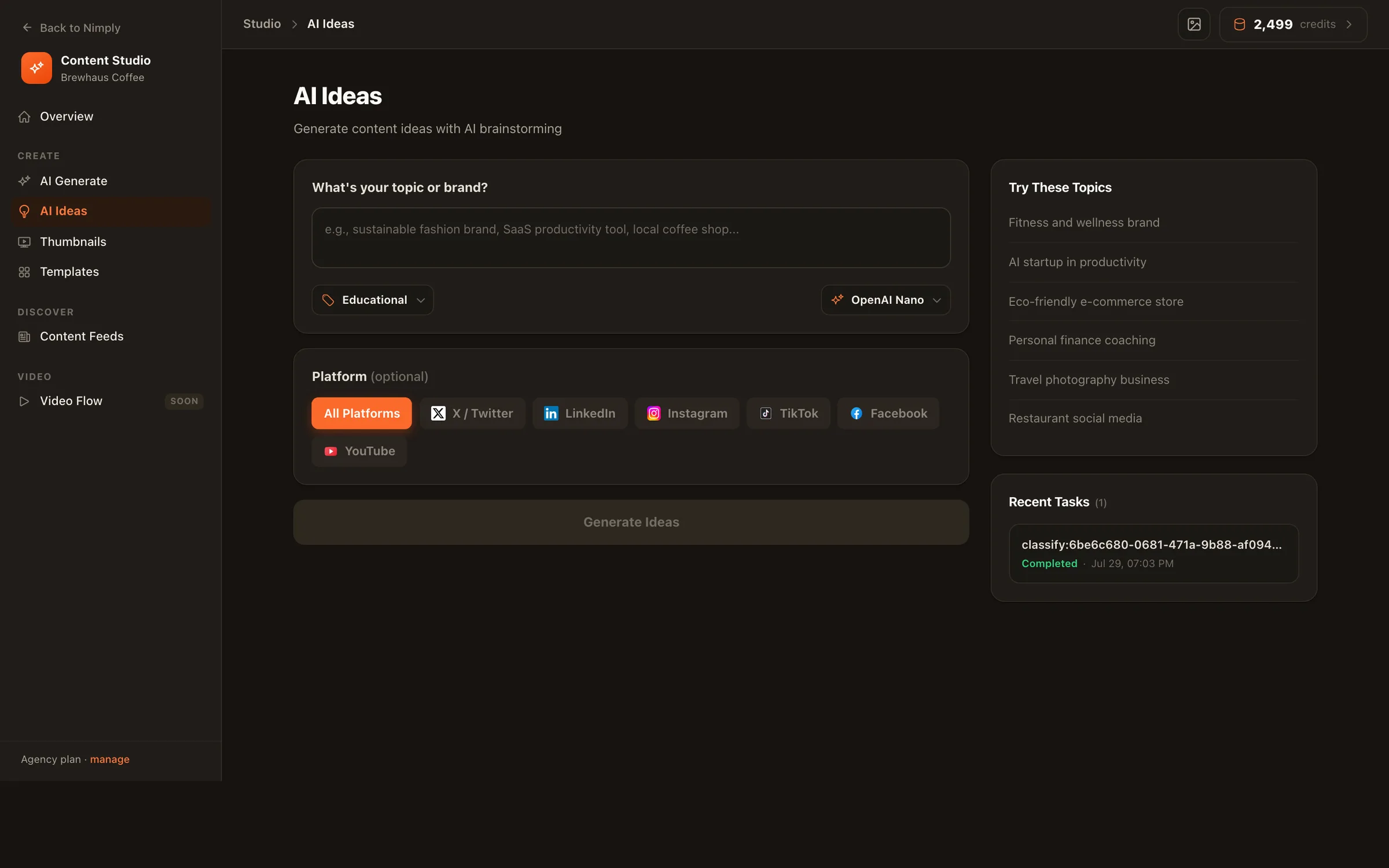The image size is (1389, 868).
Task: Click the Brewhaus Coffee workspace name
Action: [x=102, y=78]
